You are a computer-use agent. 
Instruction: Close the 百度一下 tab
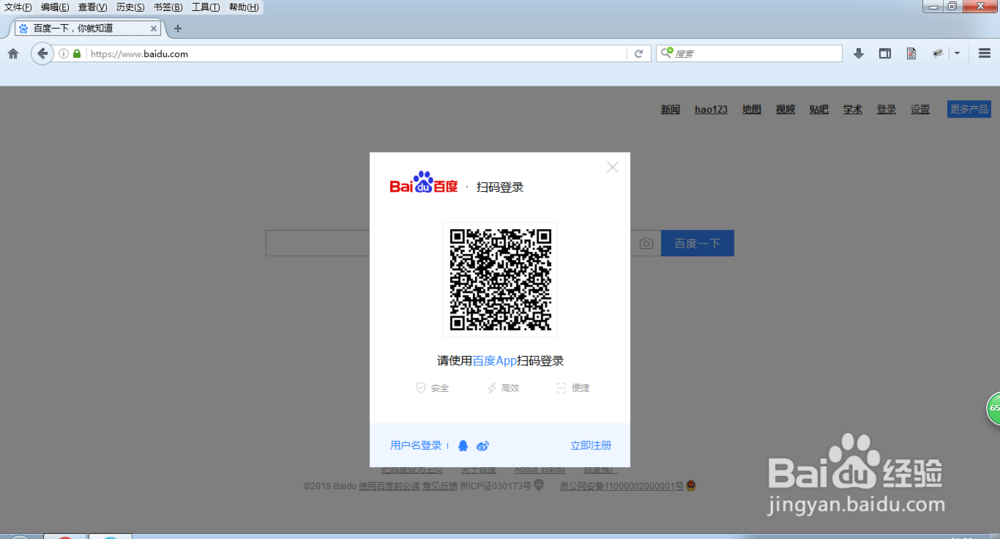(x=153, y=29)
